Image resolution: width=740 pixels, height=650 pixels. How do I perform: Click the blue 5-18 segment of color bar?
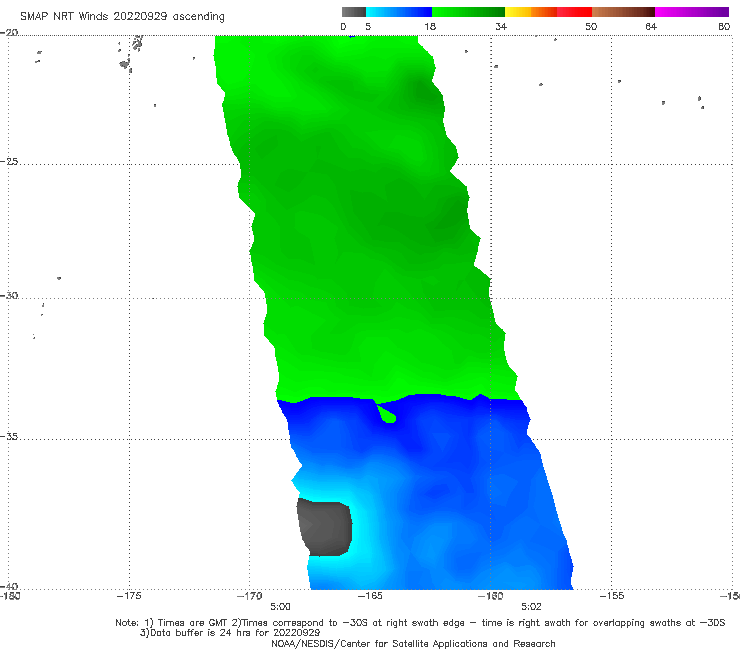point(399,12)
